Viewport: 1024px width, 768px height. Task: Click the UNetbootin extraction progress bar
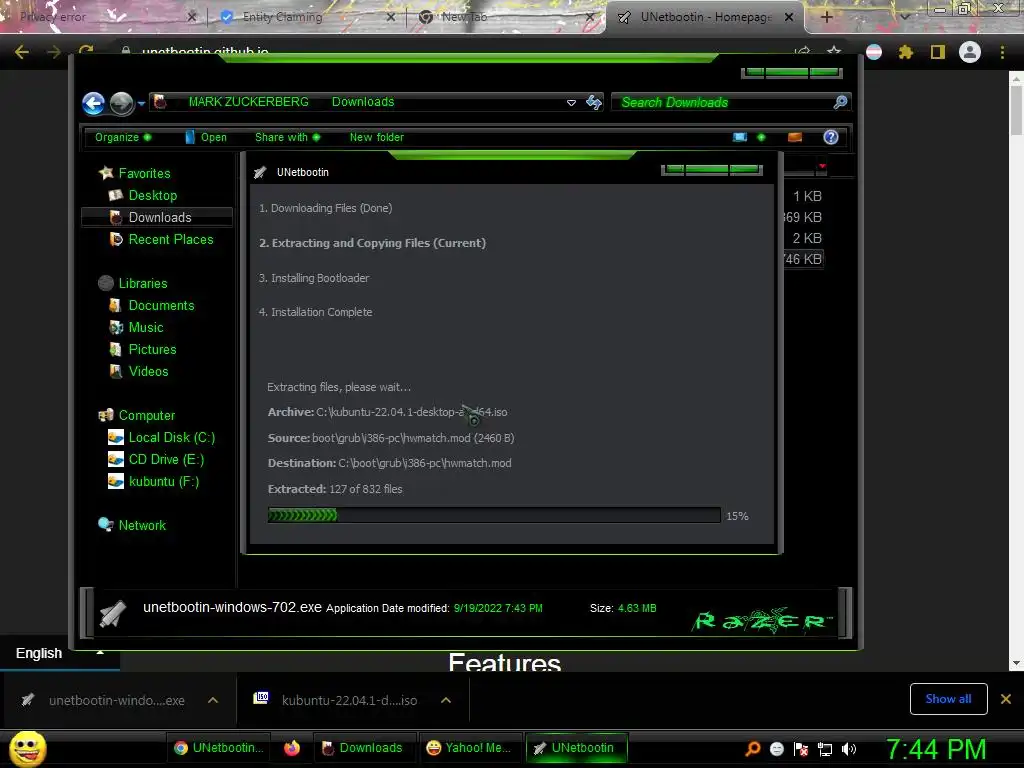tap(494, 515)
